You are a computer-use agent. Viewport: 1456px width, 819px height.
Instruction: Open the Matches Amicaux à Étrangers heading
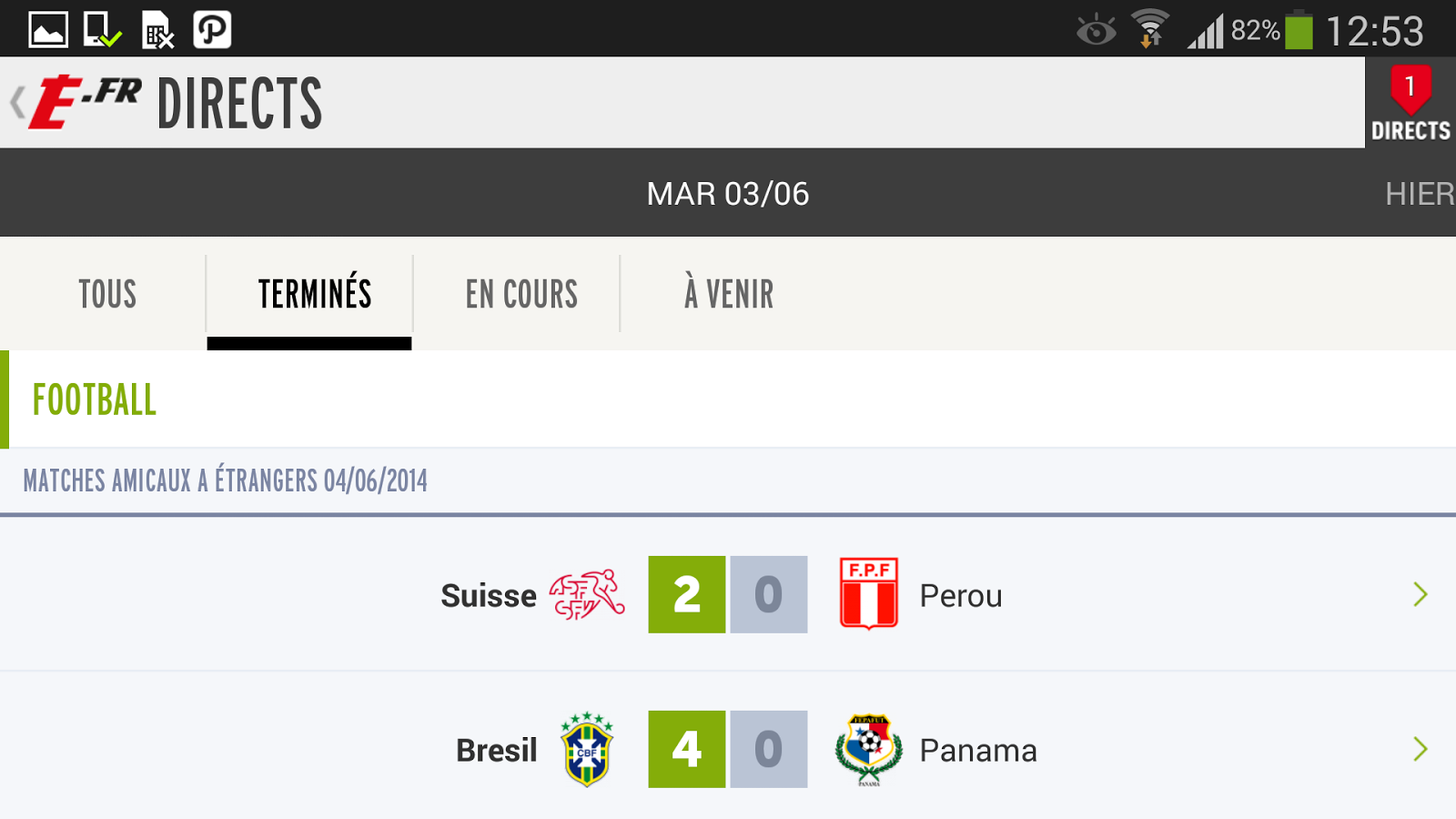tap(225, 480)
